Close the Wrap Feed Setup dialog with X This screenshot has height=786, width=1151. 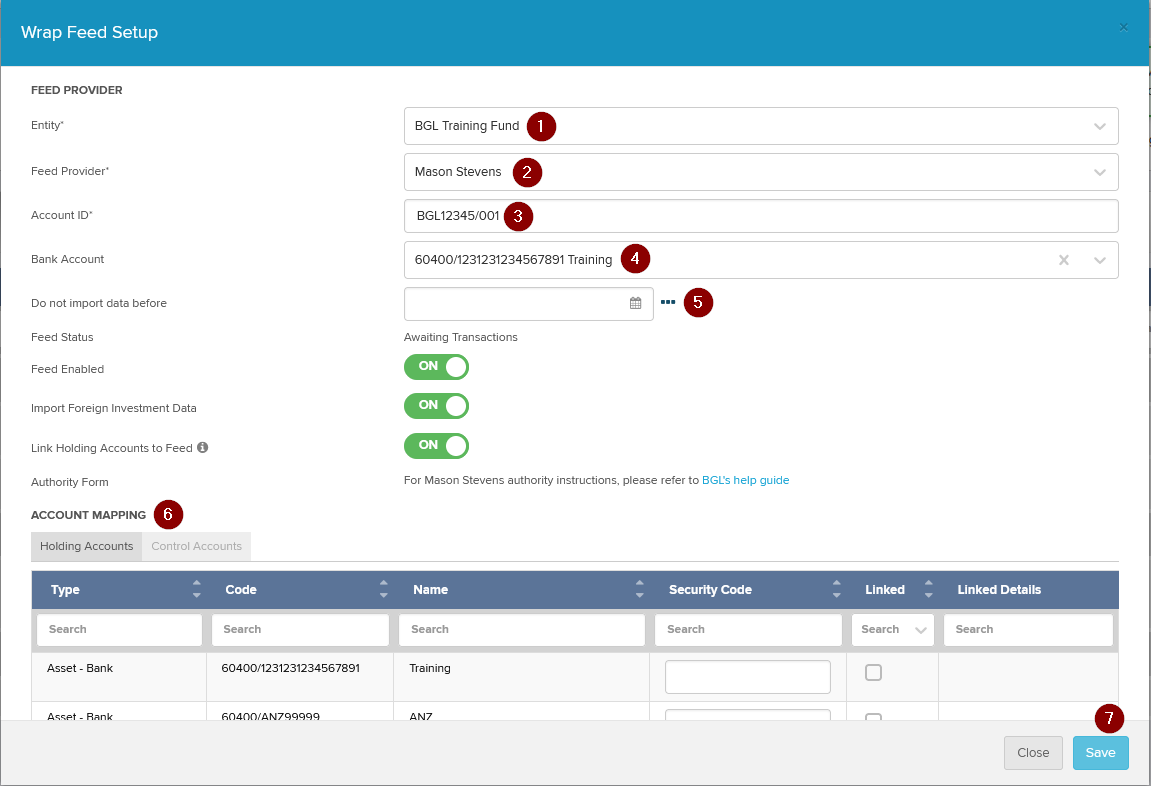pyautogui.click(x=1123, y=27)
